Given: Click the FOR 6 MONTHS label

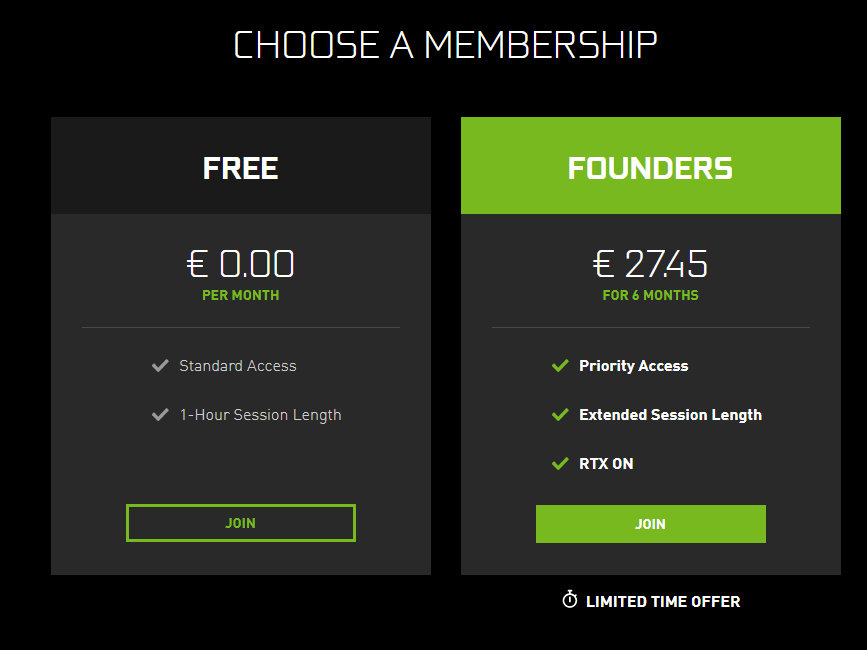Looking at the screenshot, I should (650, 295).
